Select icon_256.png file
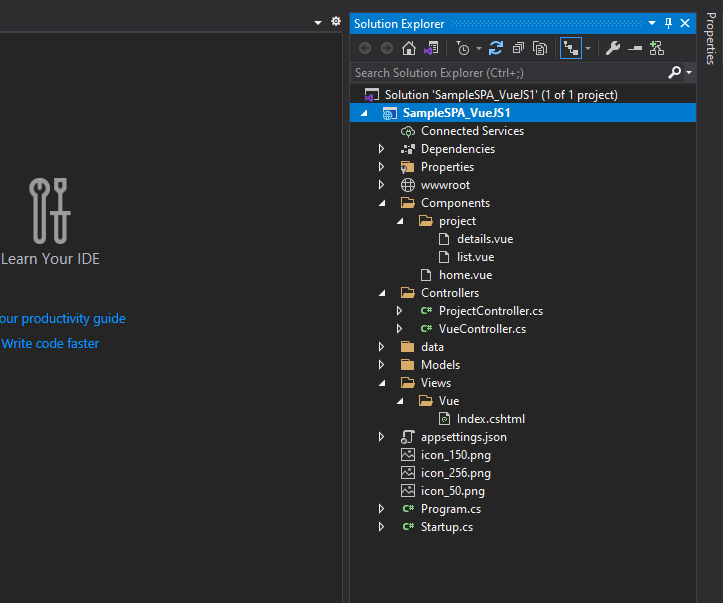Image resolution: width=723 pixels, height=603 pixels. pyautogui.click(x=456, y=473)
